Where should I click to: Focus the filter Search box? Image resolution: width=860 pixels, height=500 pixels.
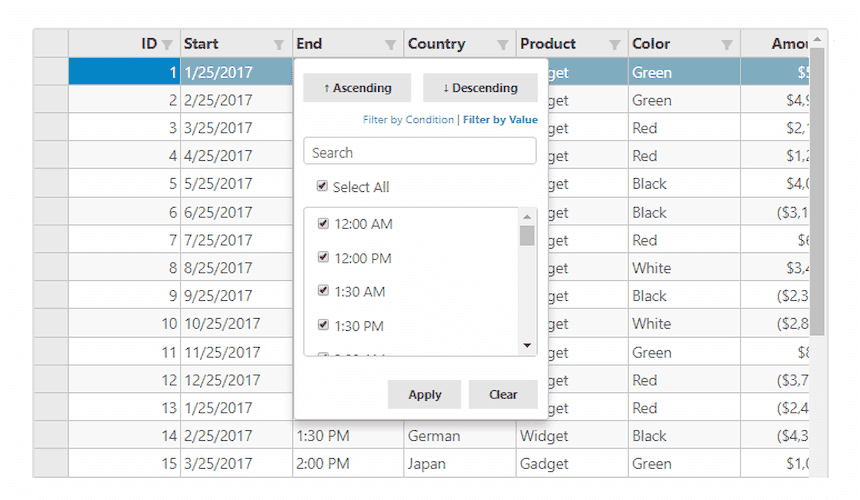pyautogui.click(x=420, y=151)
